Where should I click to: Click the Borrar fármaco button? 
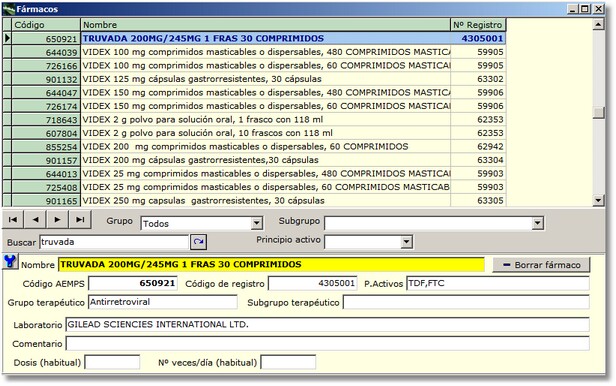tap(541, 265)
